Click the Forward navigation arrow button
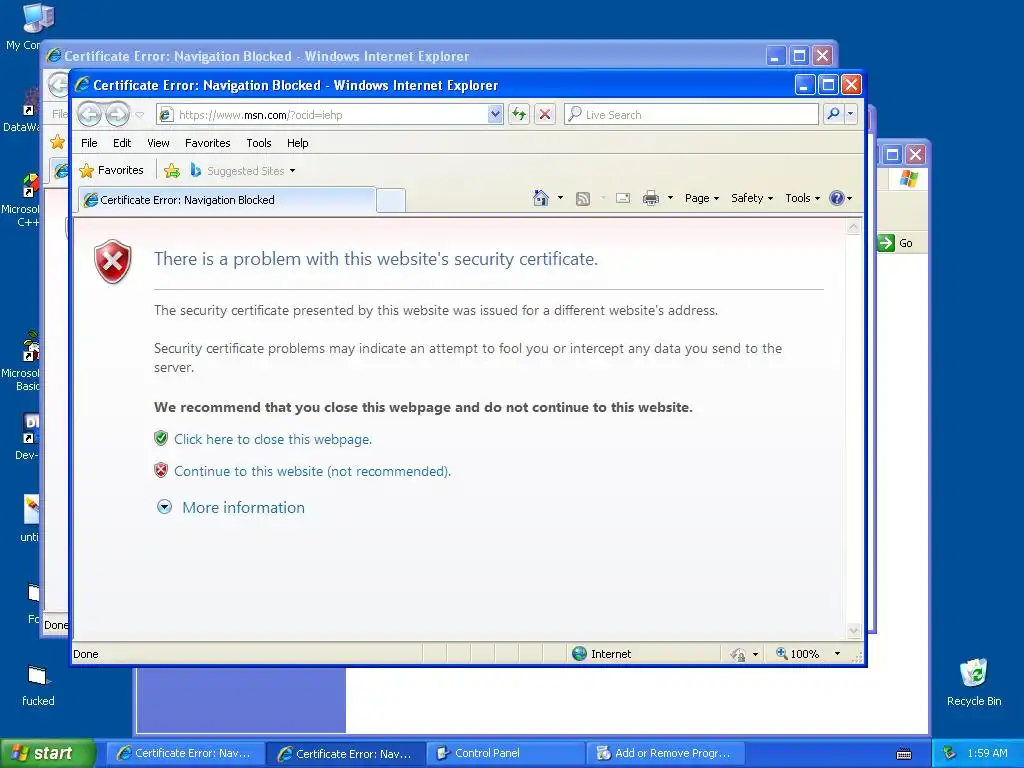The height and width of the screenshot is (768, 1024). [118, 114]
